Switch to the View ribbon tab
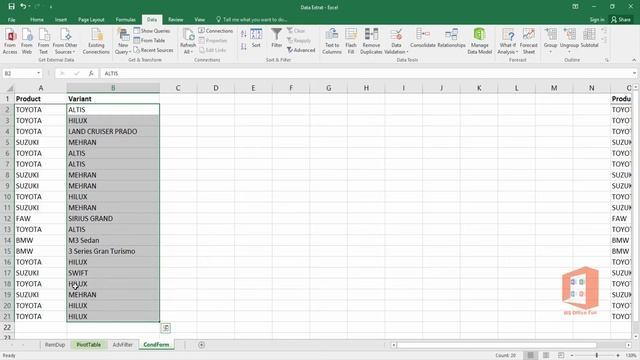 200,20
